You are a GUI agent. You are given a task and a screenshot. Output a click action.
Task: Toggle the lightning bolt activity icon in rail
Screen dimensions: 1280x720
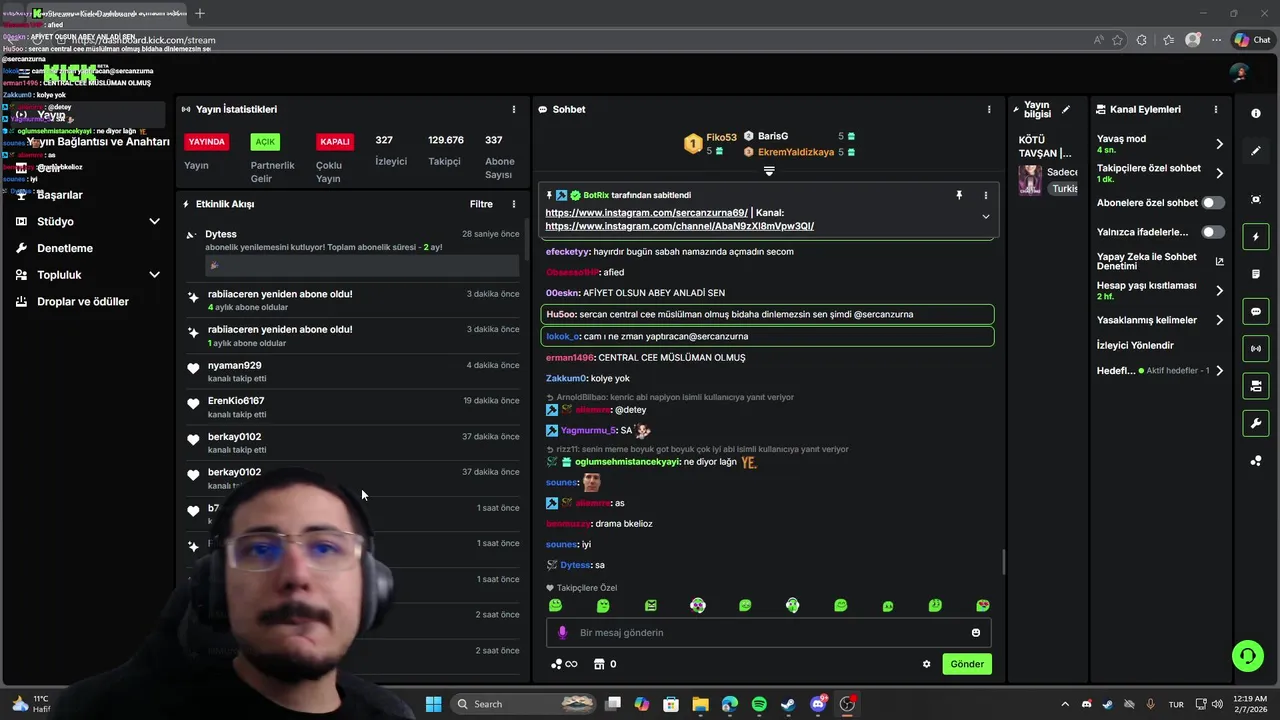pyautogui.click(x=1256, y=237)
